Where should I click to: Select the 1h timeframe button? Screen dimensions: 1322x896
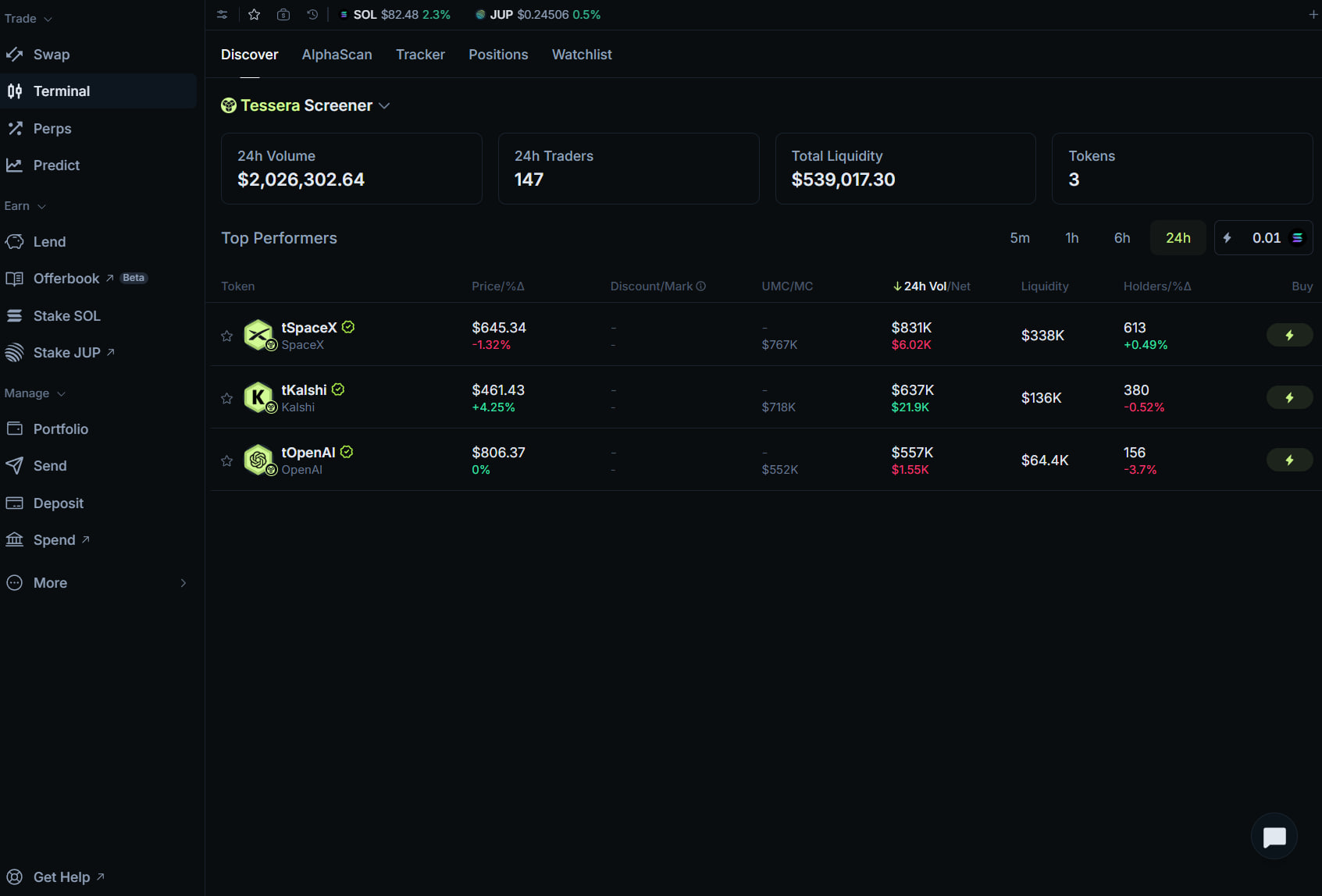point(1071,238)
